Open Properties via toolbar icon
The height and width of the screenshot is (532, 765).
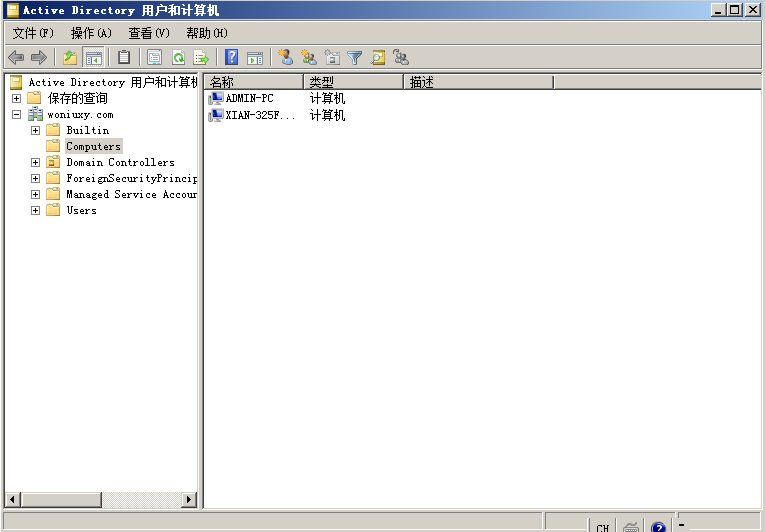(x=155, y=58)
